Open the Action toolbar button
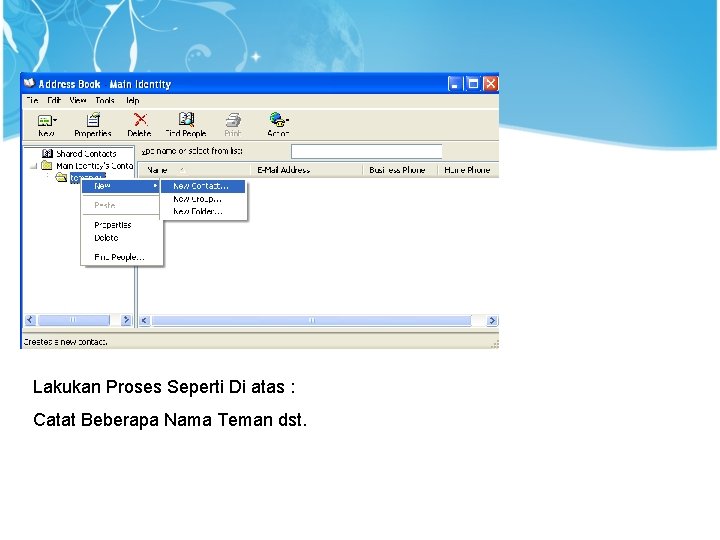 pyautogui.click(x=278, y=124)
